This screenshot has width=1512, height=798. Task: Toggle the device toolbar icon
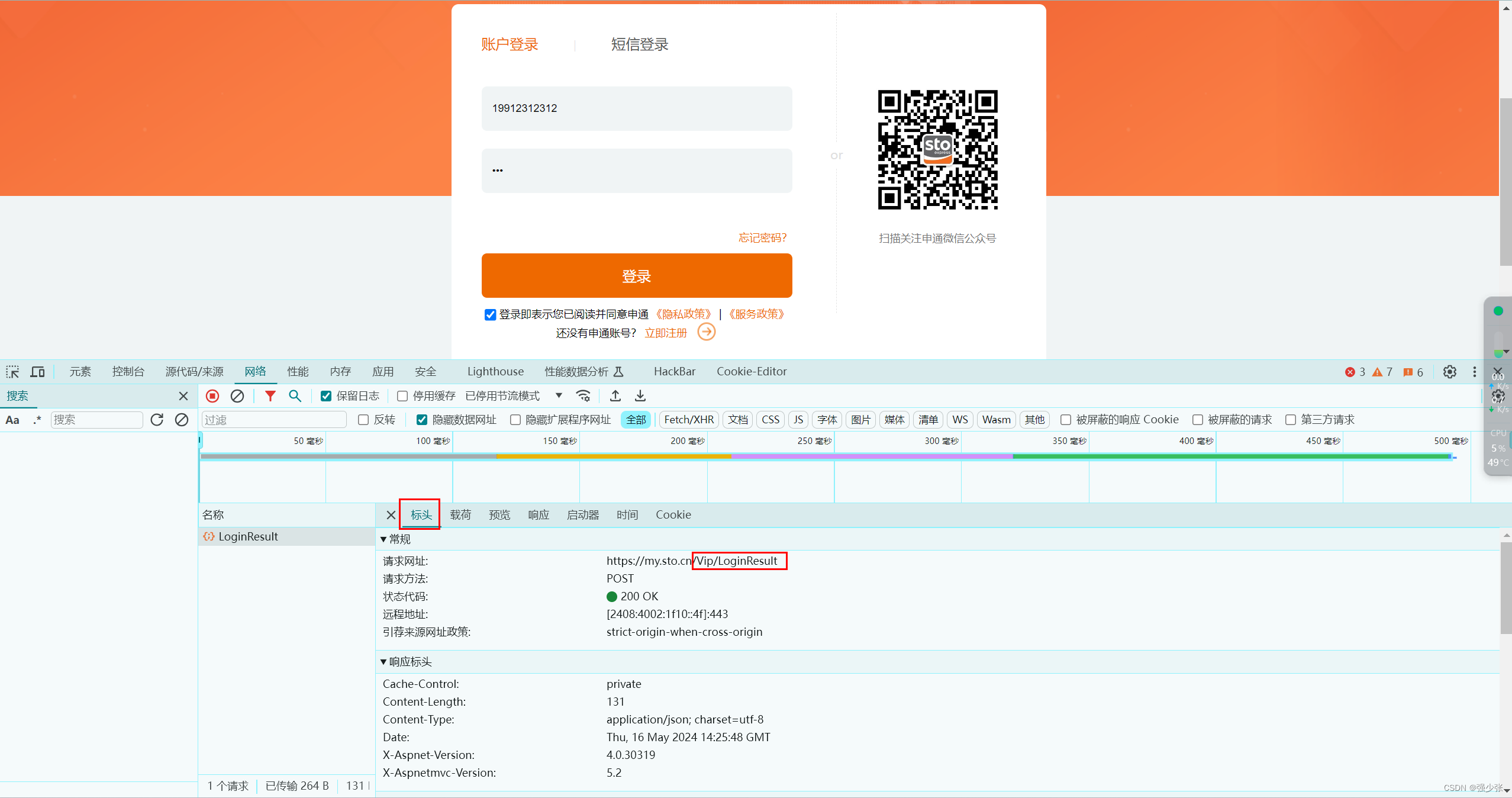pyautogui.click(x=37, y=372)
